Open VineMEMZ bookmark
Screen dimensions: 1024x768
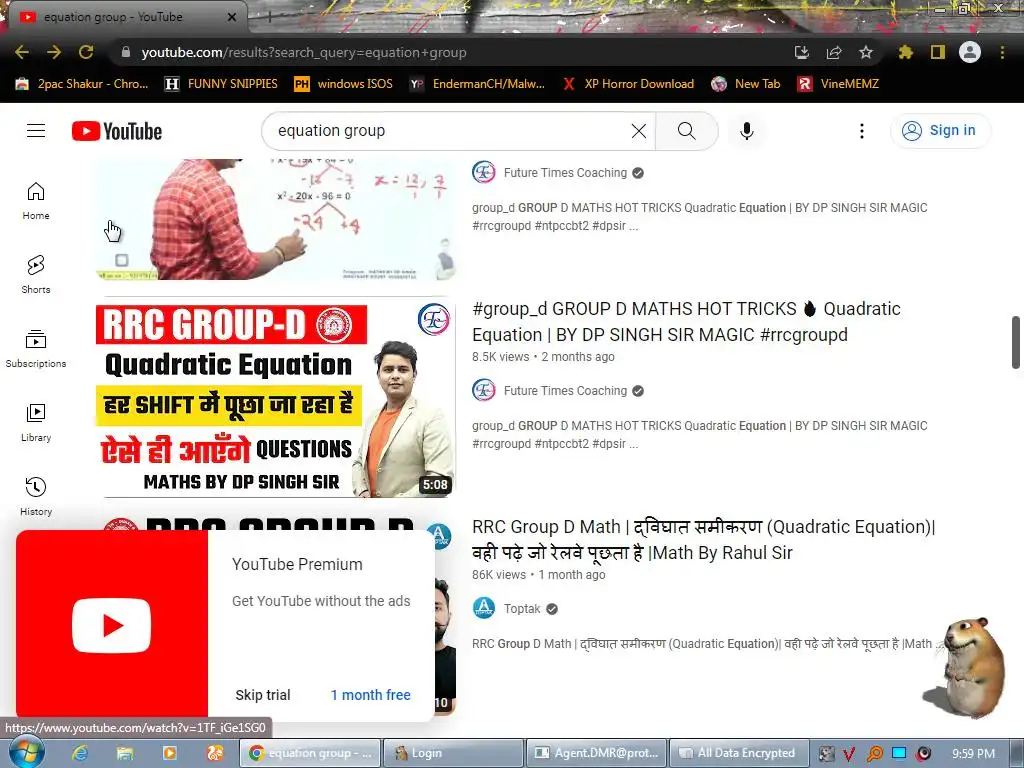click(x=839, y=84)
